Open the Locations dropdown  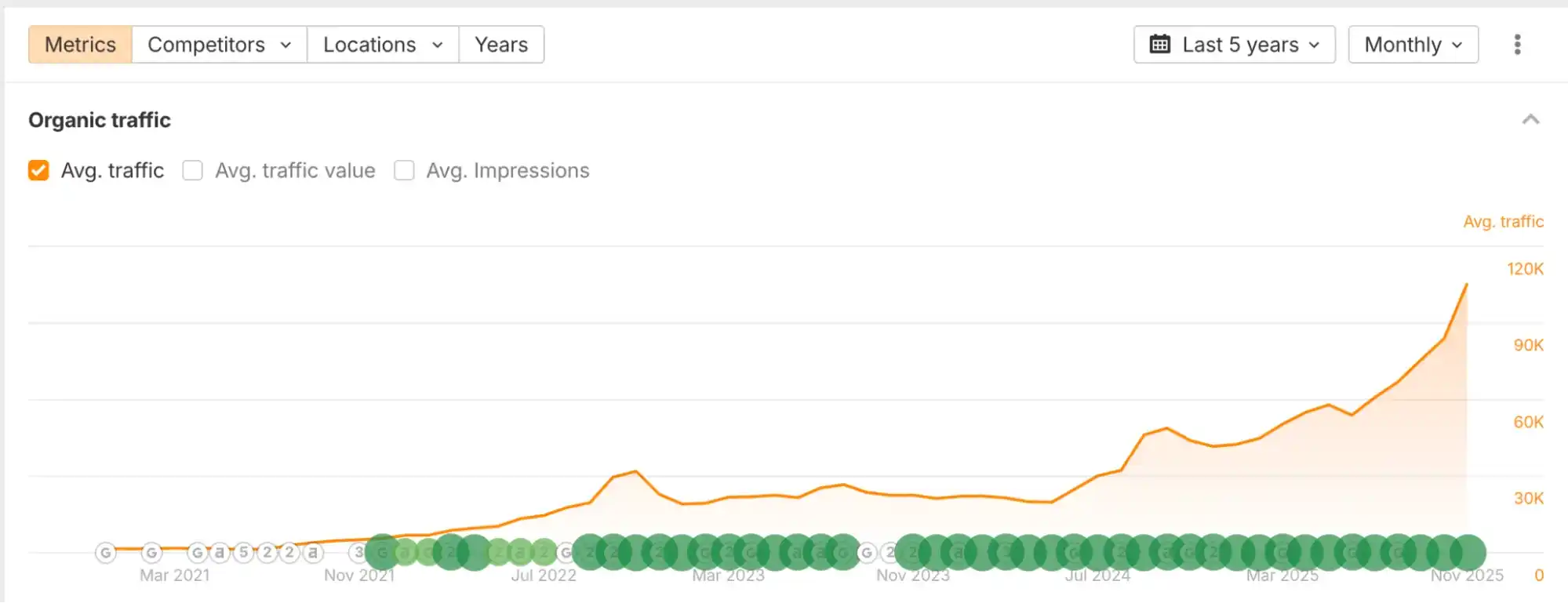click(382, 45)
